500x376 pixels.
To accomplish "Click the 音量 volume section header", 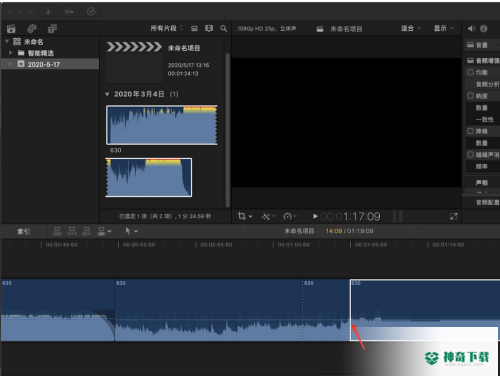I will pyautogui.click(x=481, y=45).
